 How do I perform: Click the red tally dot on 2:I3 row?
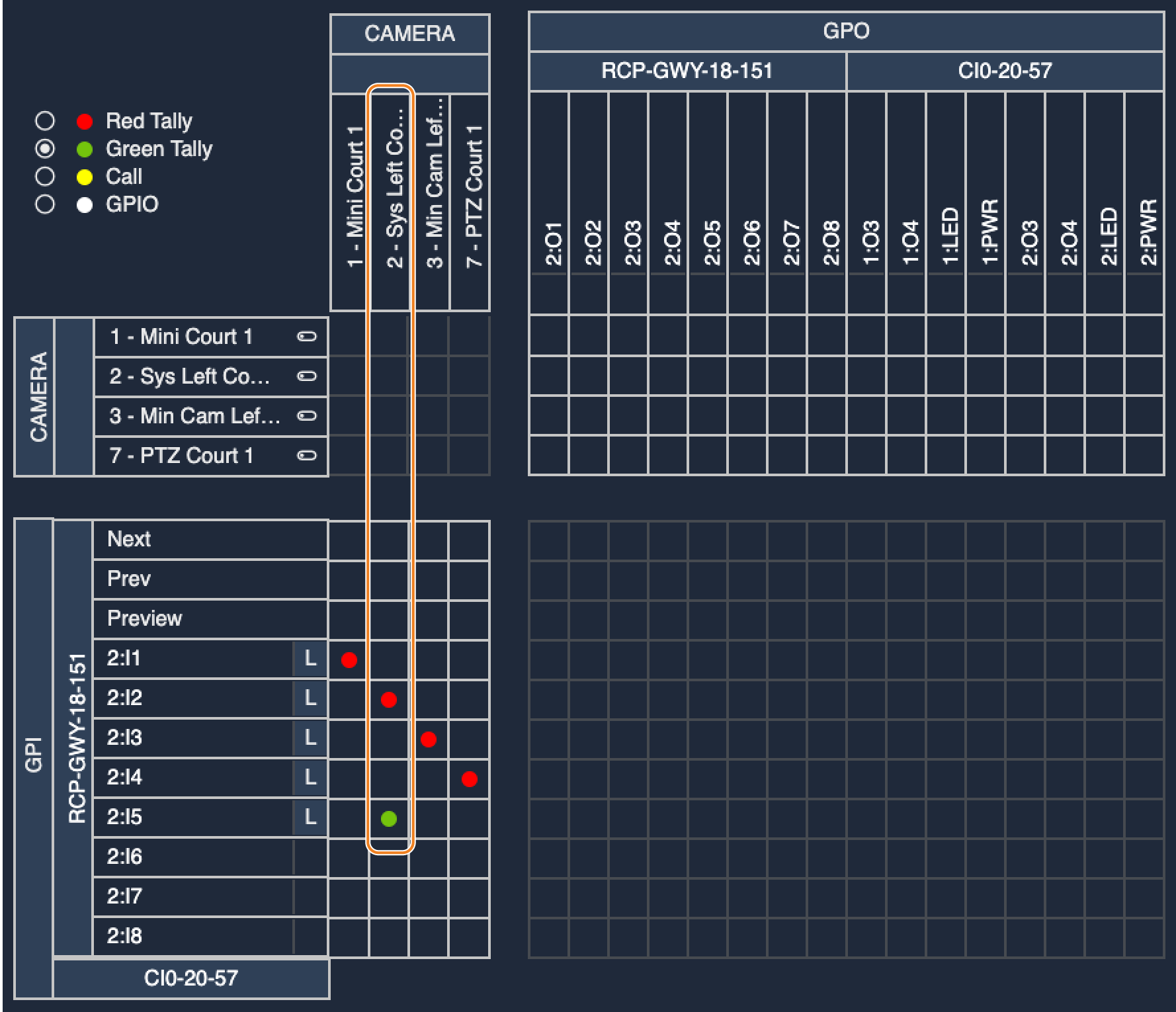tap(429, 739)
